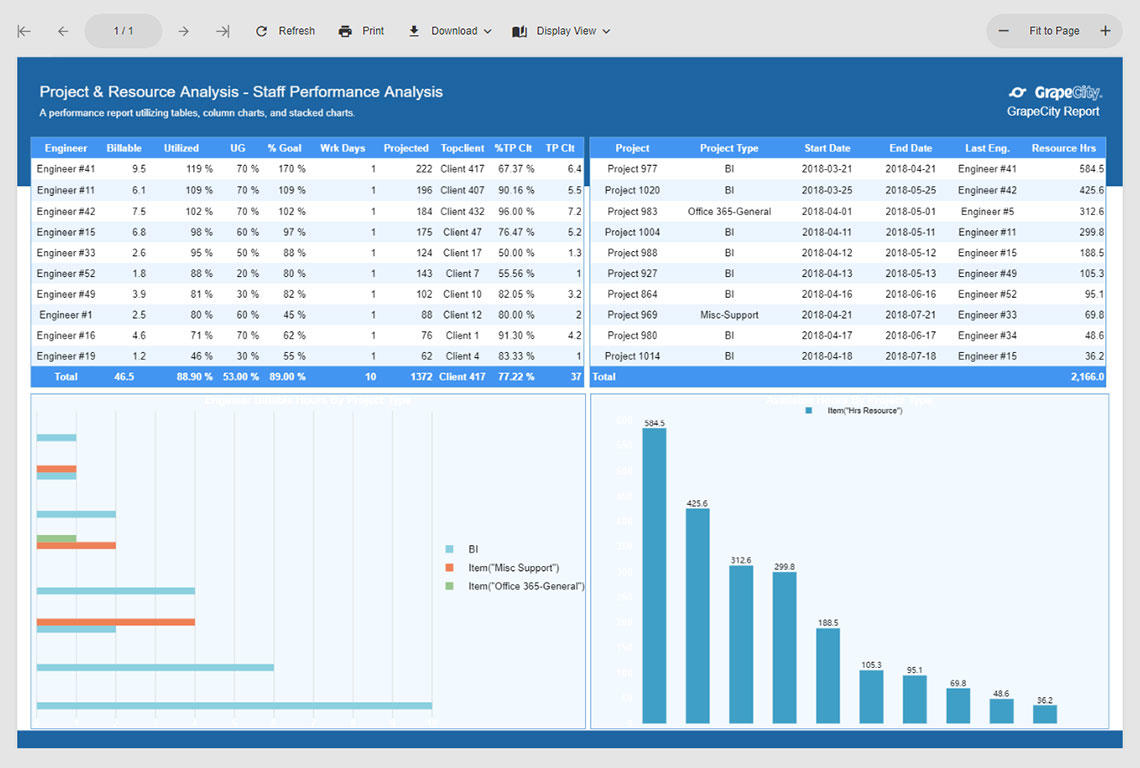The width and height of the screenshot is (1140, 768).
Task: Click the printer icon
Action: 345,31
